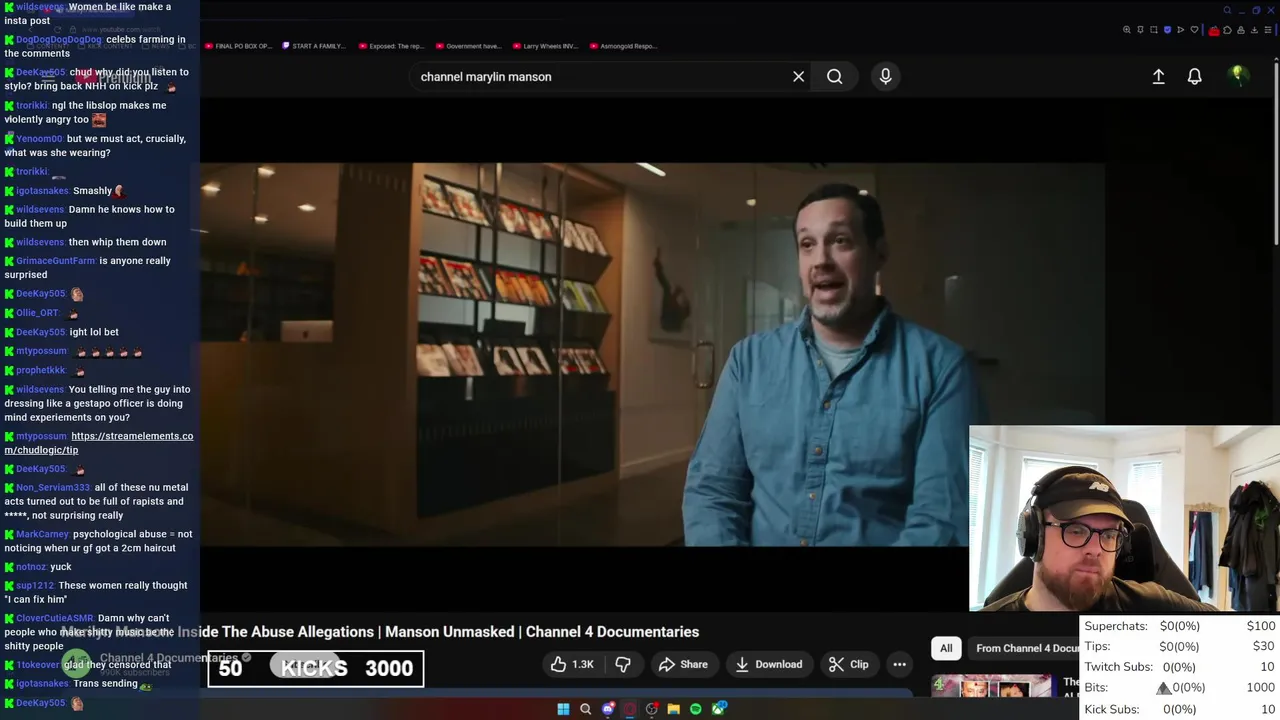This screenshot has height=720, width=1280.
Task: Click chat username GrimaceGuntFarm
Action: [x=56, y=261]
